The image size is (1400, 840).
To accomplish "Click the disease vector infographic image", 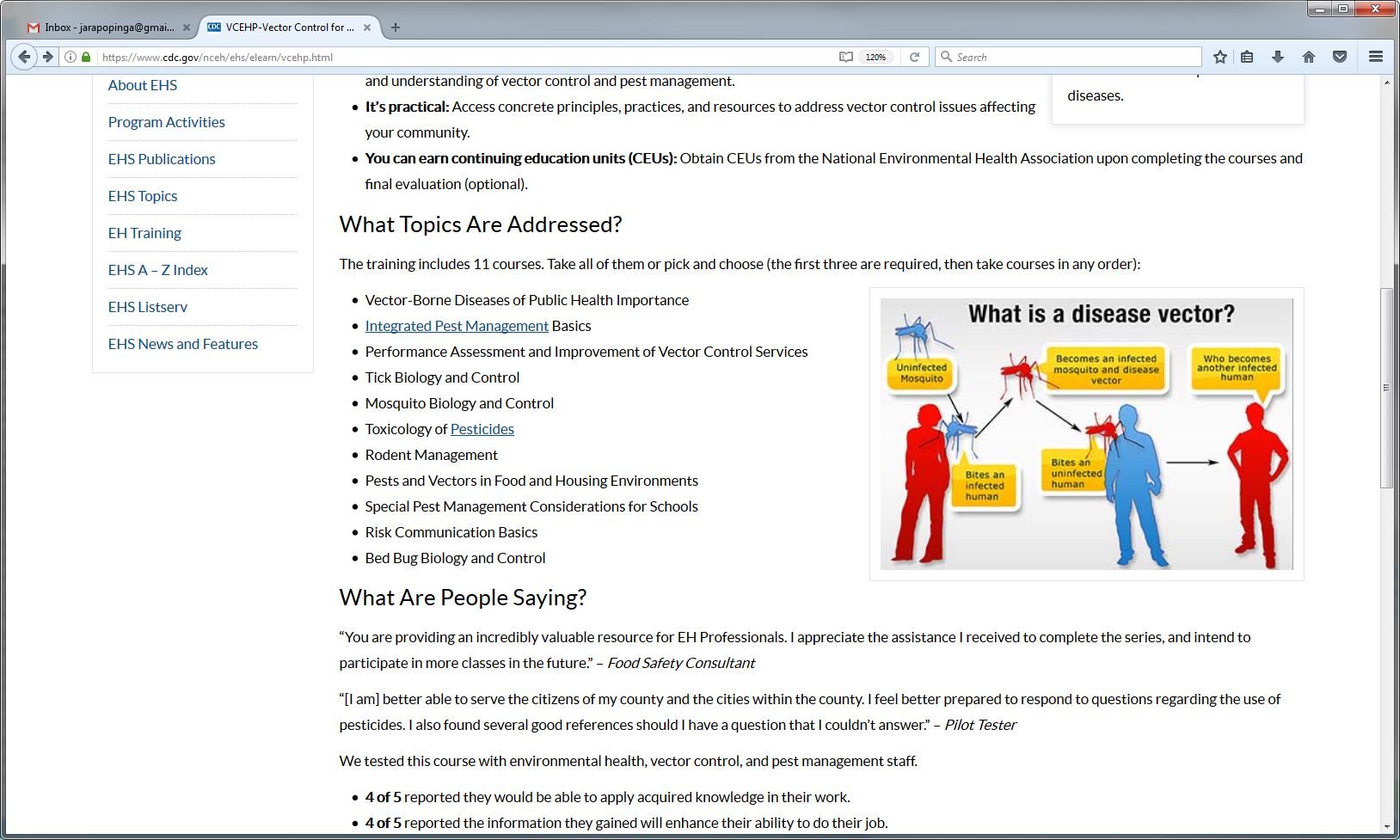I will 1087,434.
